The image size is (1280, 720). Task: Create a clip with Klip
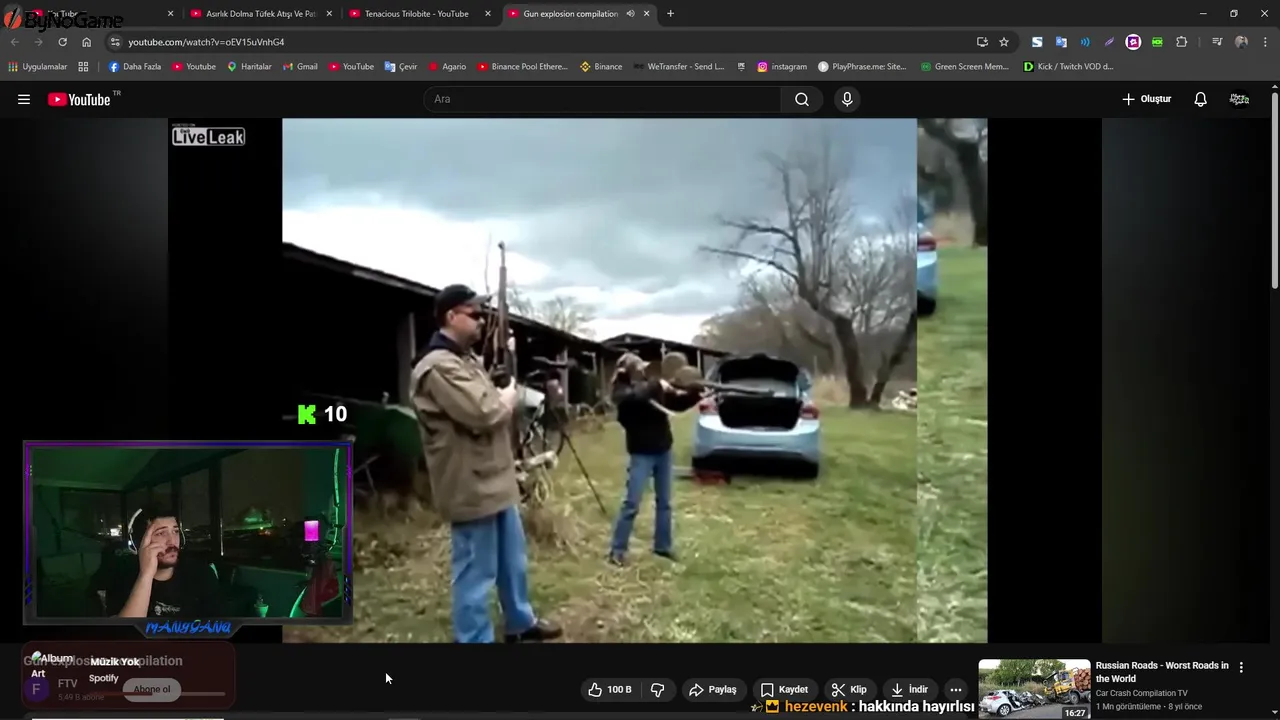pyautogui.click(x=849, y=689)
